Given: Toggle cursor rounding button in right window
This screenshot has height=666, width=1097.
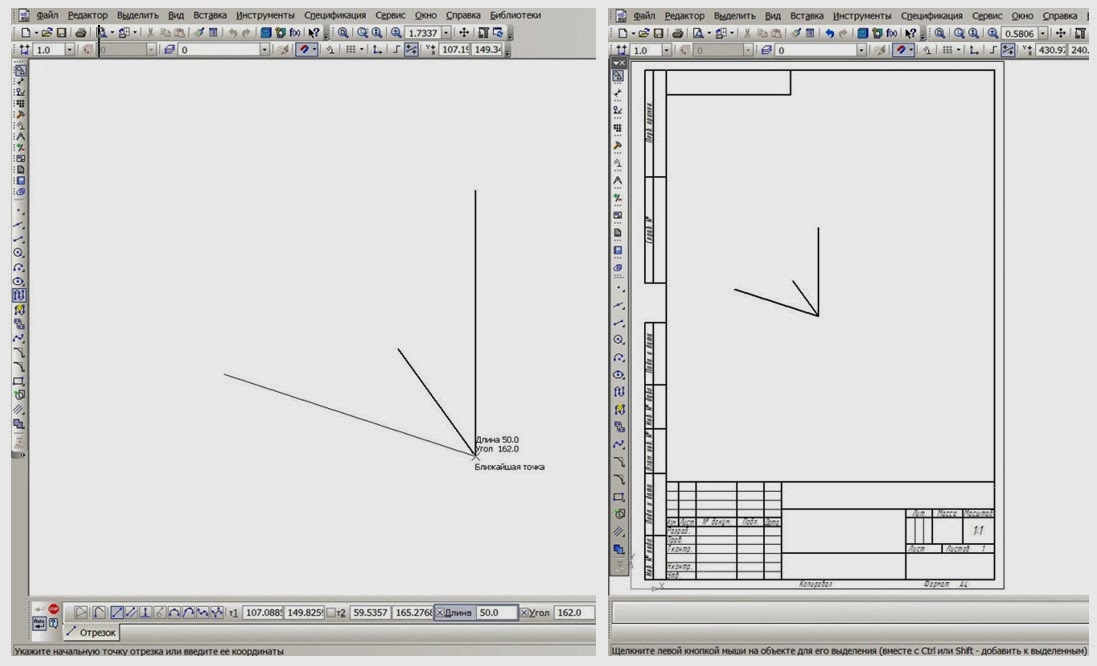Looking at the screenshot, I should [x=1008, y=50].
